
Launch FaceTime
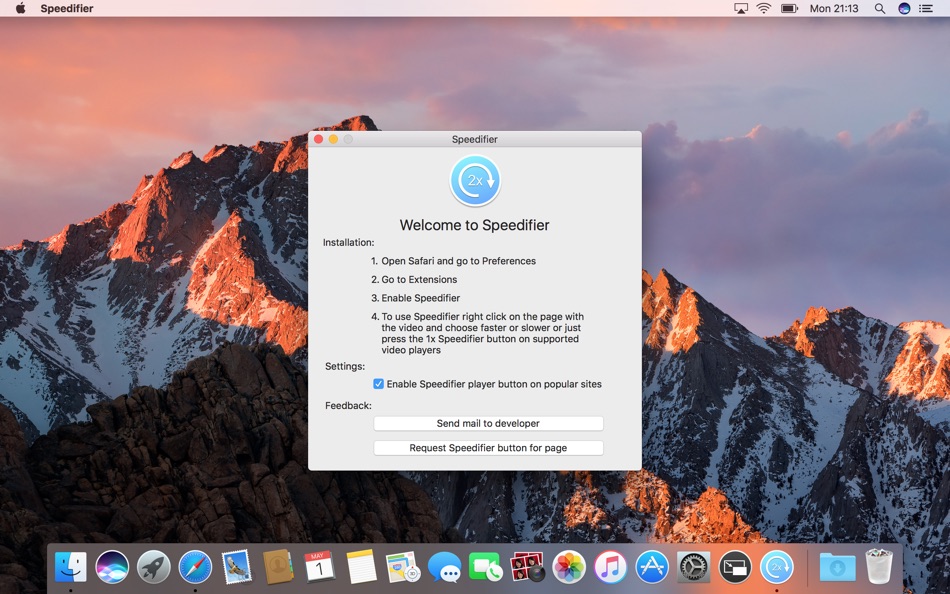point(486,567)
